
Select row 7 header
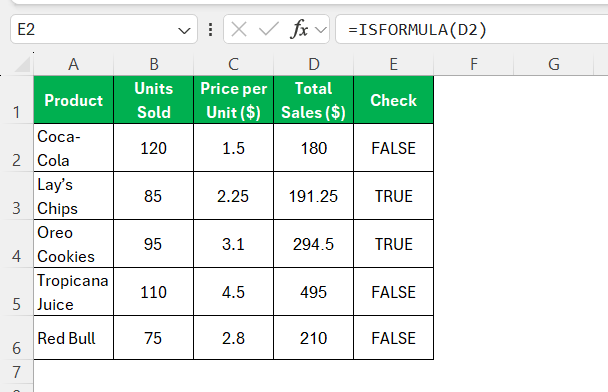(17, 372)
